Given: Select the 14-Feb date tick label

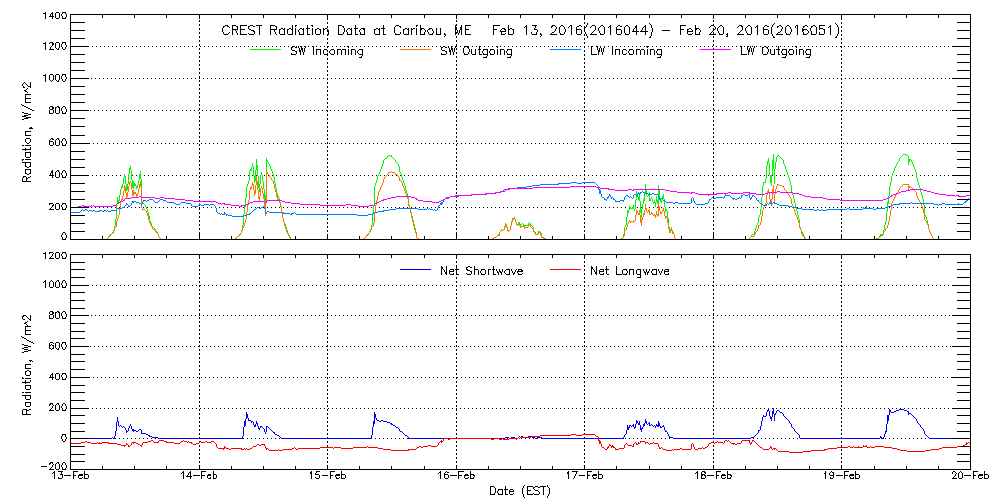Looking at the screenshot, I should click(x=200, y=477).
